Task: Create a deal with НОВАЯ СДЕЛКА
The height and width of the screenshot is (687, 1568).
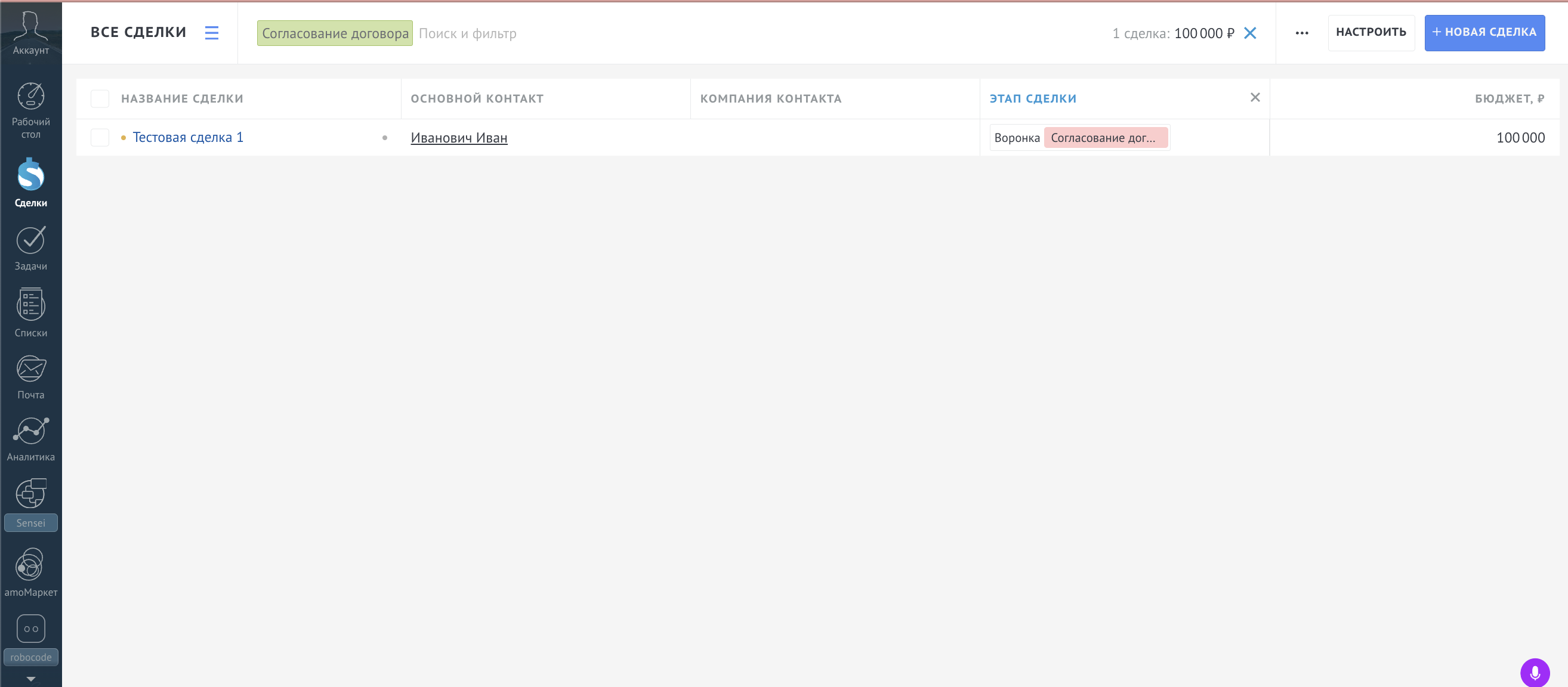Action: (1484, 32)
